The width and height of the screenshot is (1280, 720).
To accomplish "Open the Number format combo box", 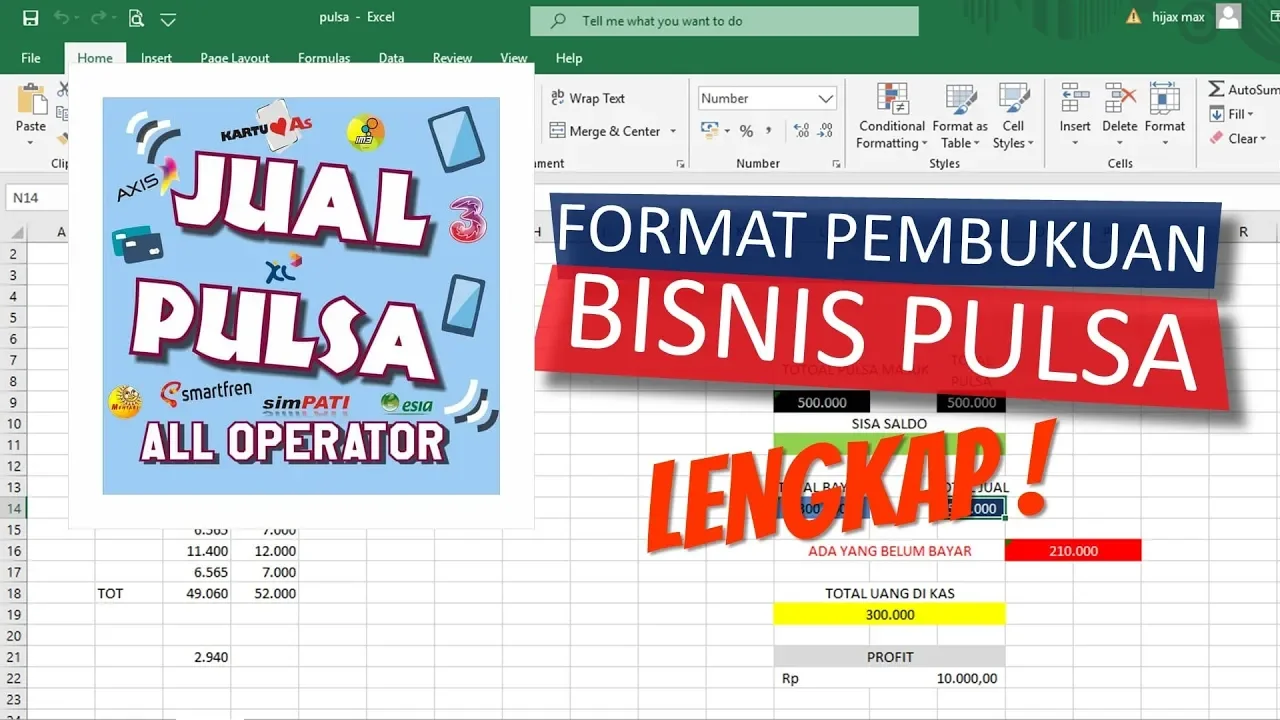I will coord(767,98).
